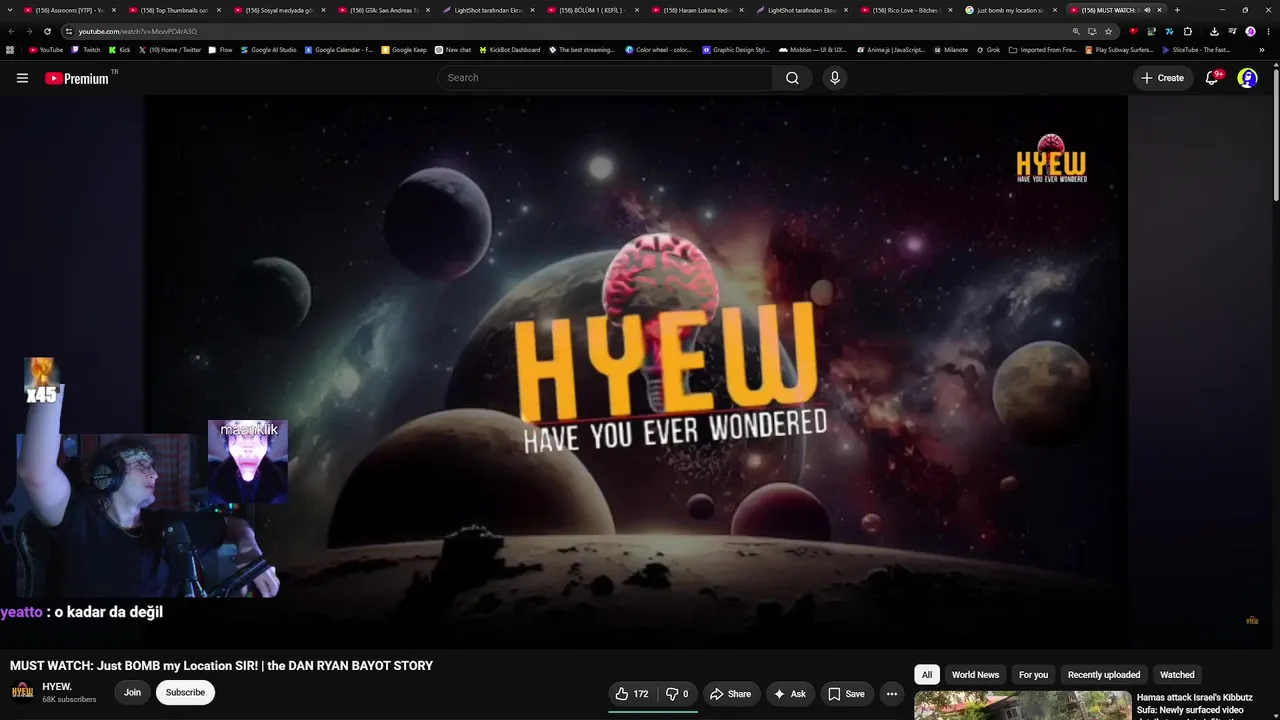Focus the browser address bar URL

(138, 31)
